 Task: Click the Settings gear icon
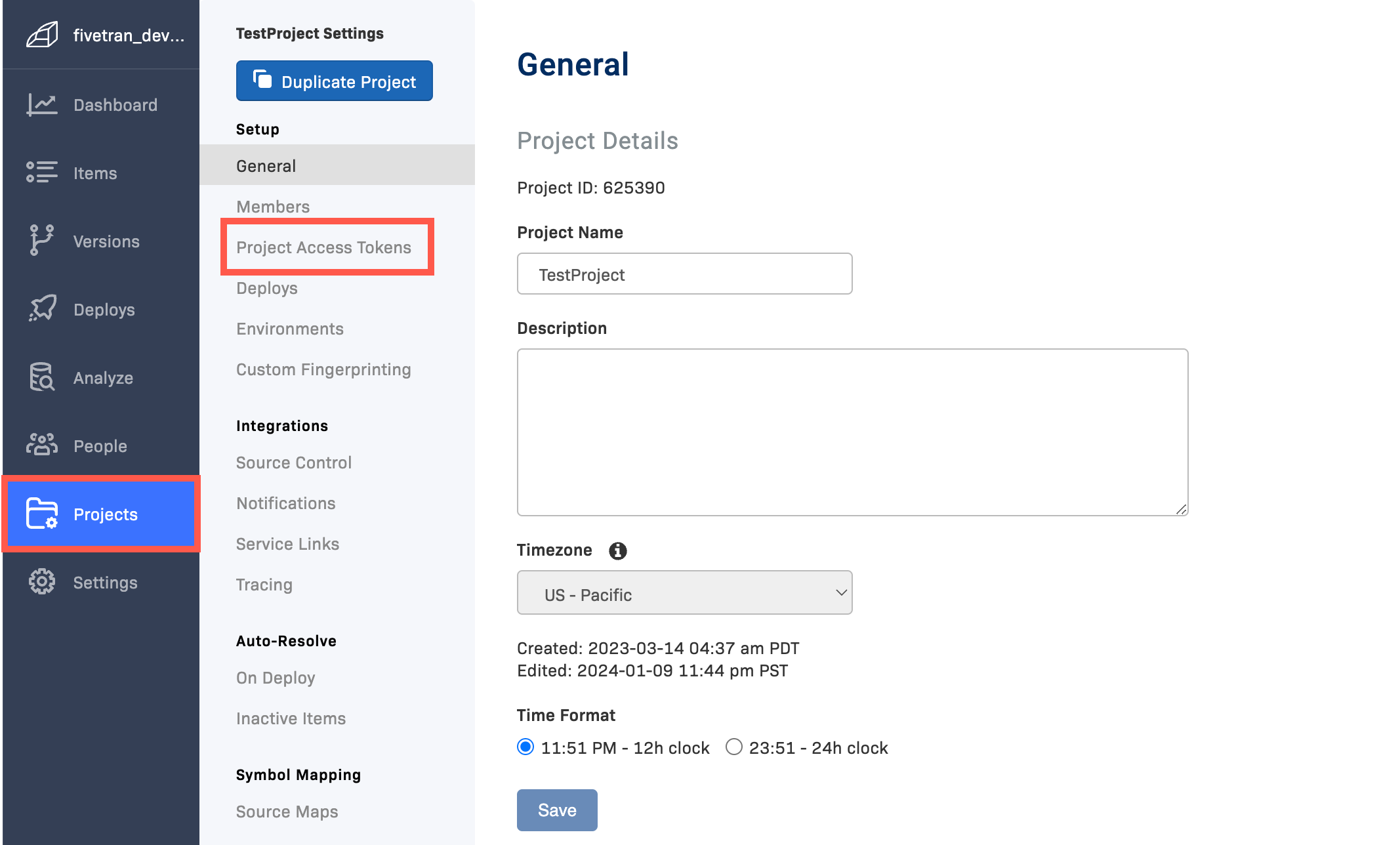(x=42, y=581)
